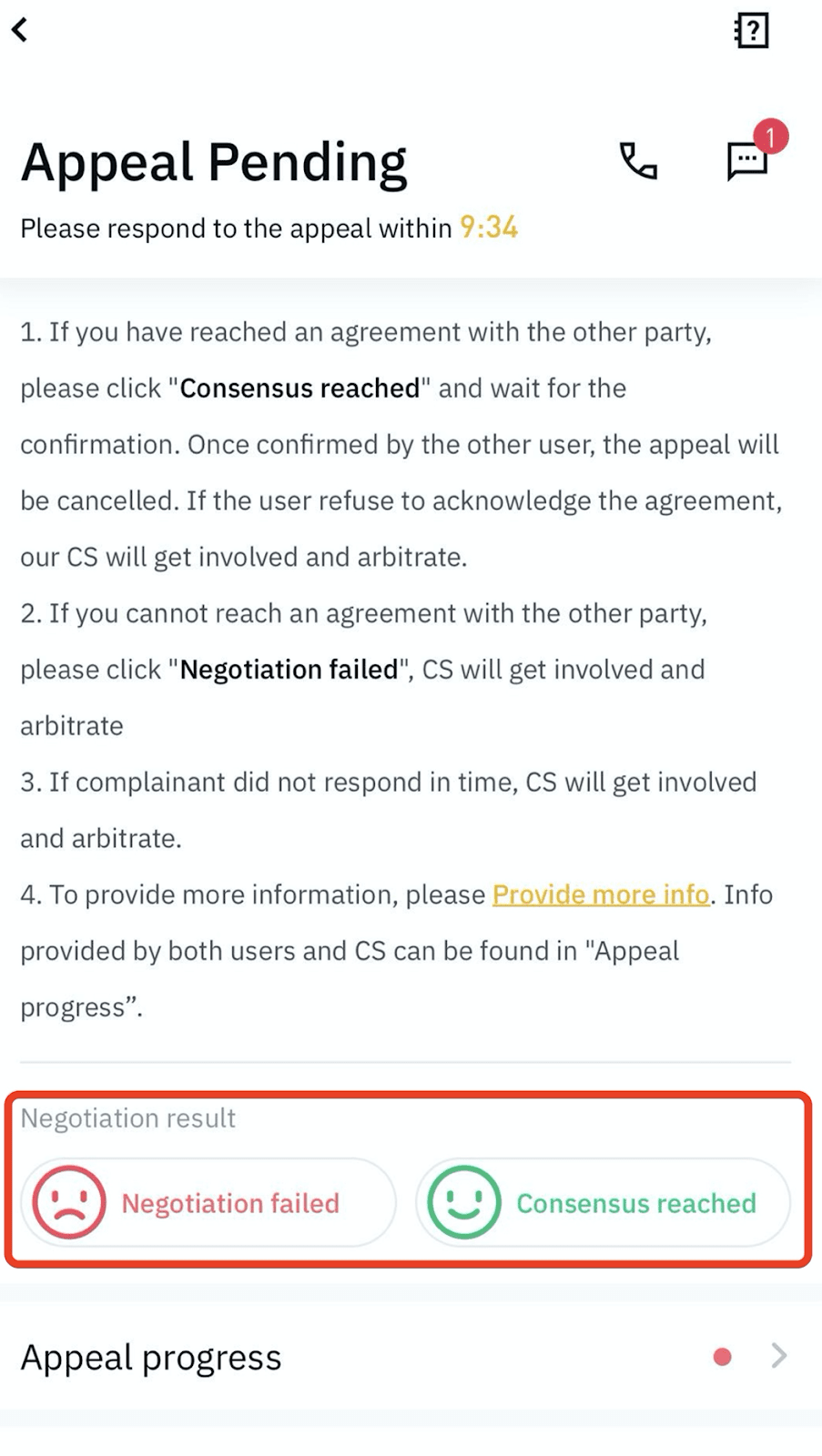Tap the red dot beside Appeal progress
This screenshot has height=1456, width=822.
click(723, 1357)
